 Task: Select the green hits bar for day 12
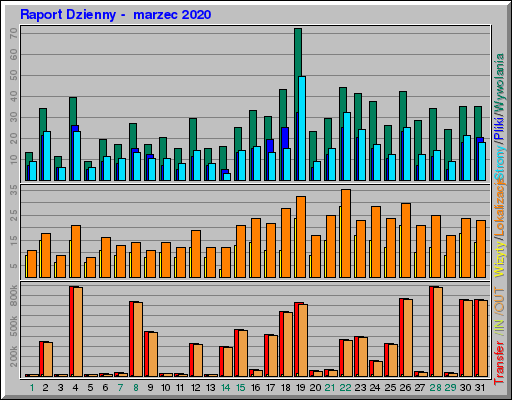(x=193, y=134)
